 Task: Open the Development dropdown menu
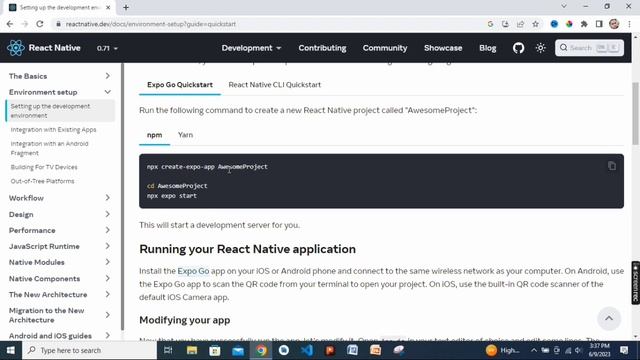[251, 48]
